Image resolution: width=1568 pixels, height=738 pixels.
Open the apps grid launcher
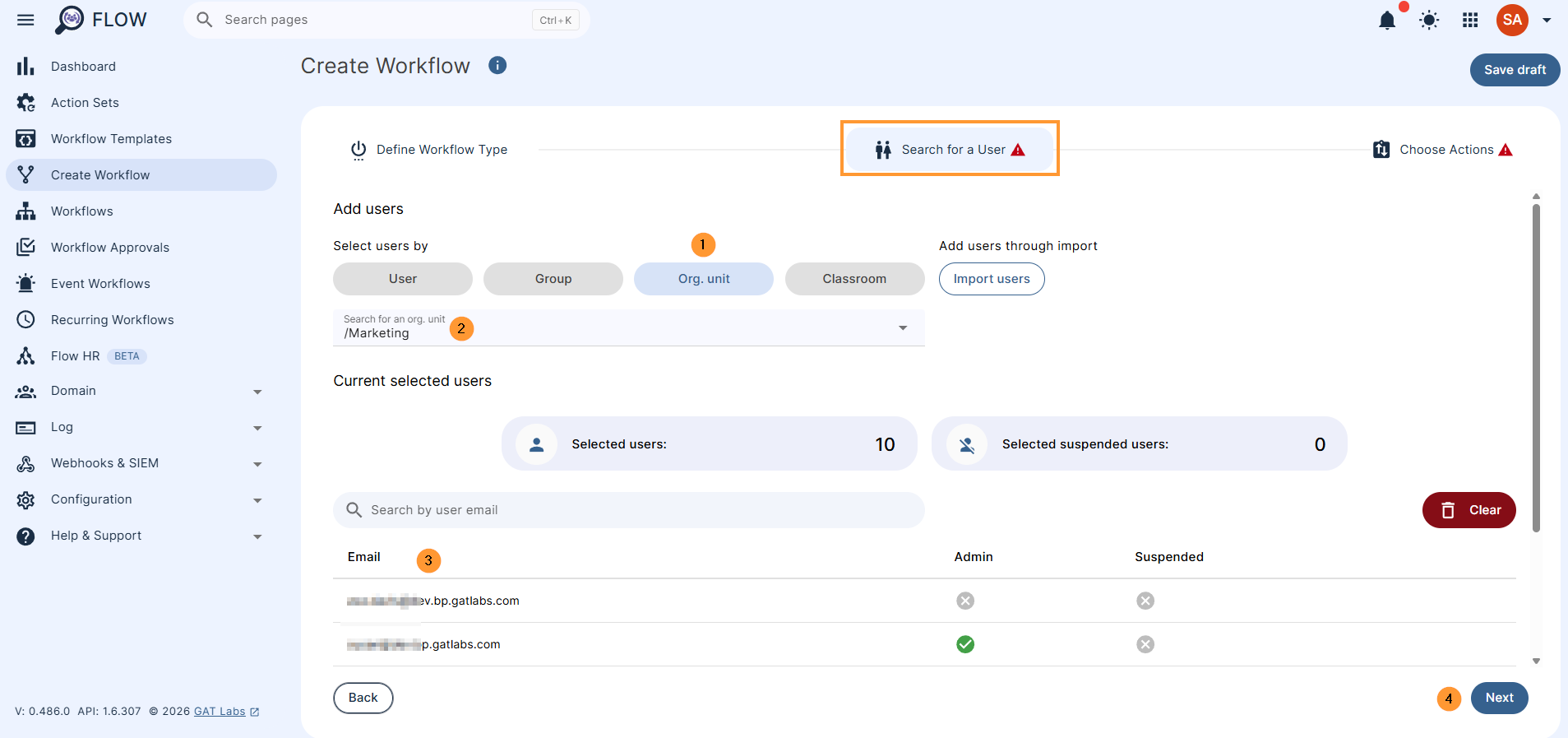1470,21
